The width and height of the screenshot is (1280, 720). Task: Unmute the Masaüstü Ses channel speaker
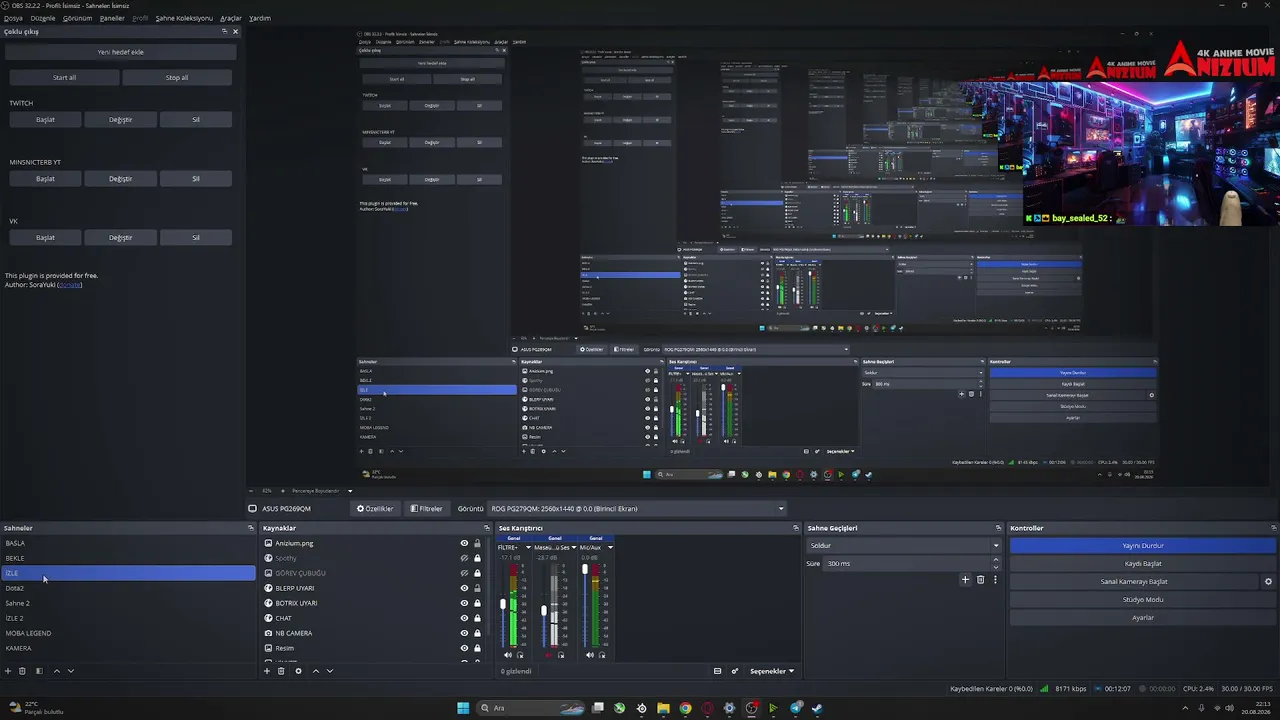click(549, 655)
